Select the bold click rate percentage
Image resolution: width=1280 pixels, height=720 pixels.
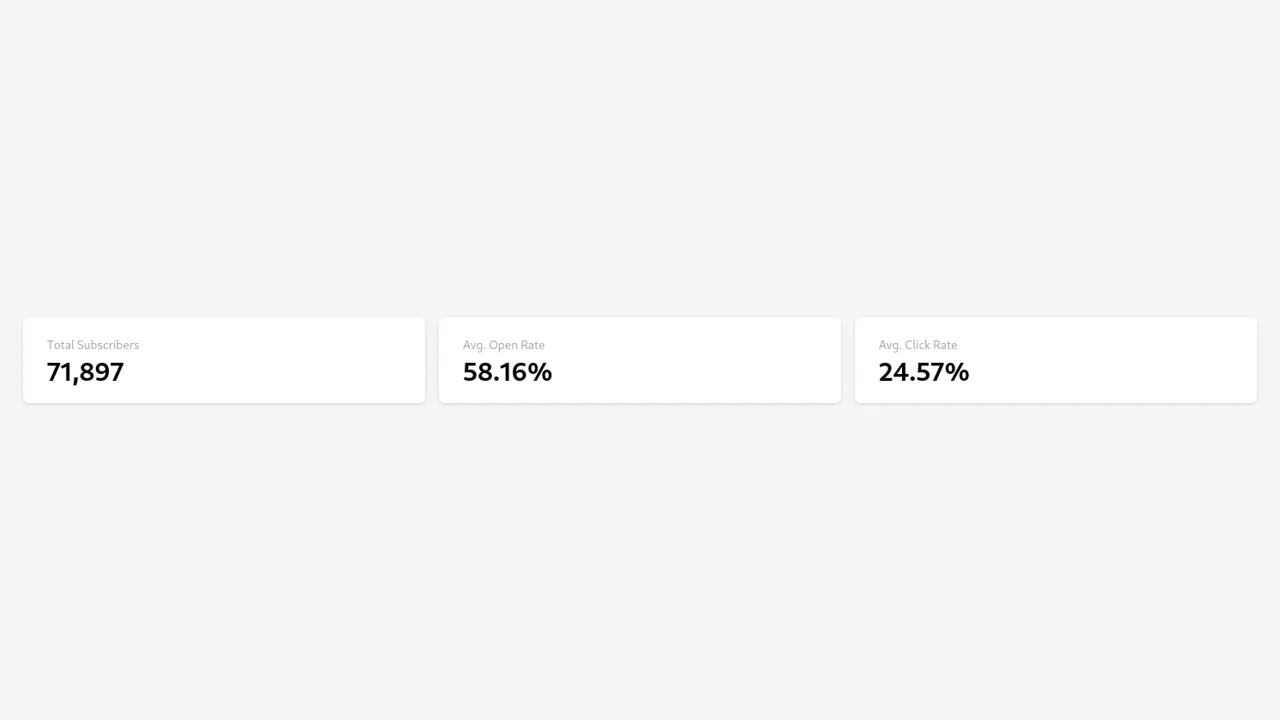coord(923,372)
